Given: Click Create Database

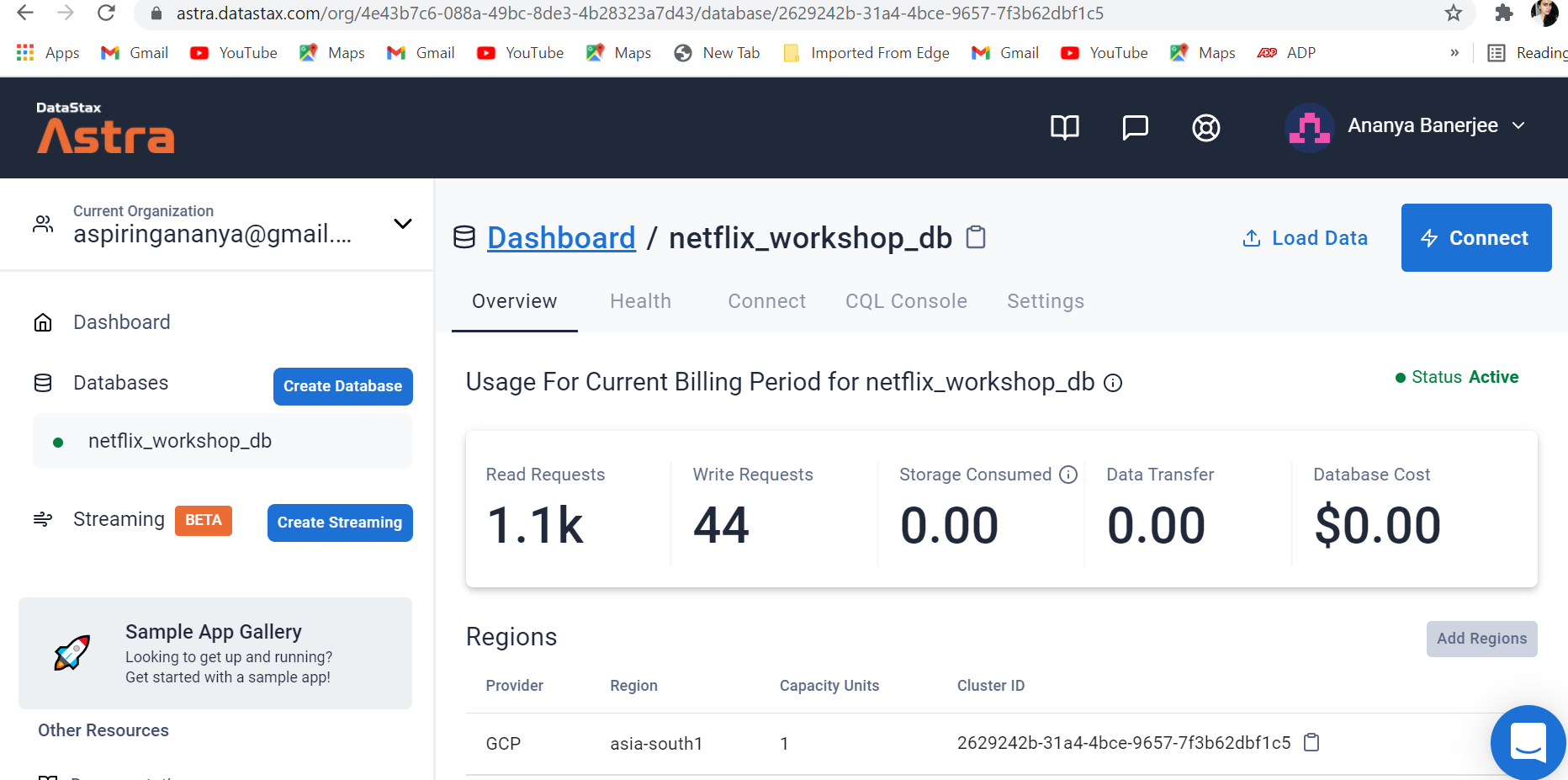Looking at the screenshot, I should click(342, 386).
